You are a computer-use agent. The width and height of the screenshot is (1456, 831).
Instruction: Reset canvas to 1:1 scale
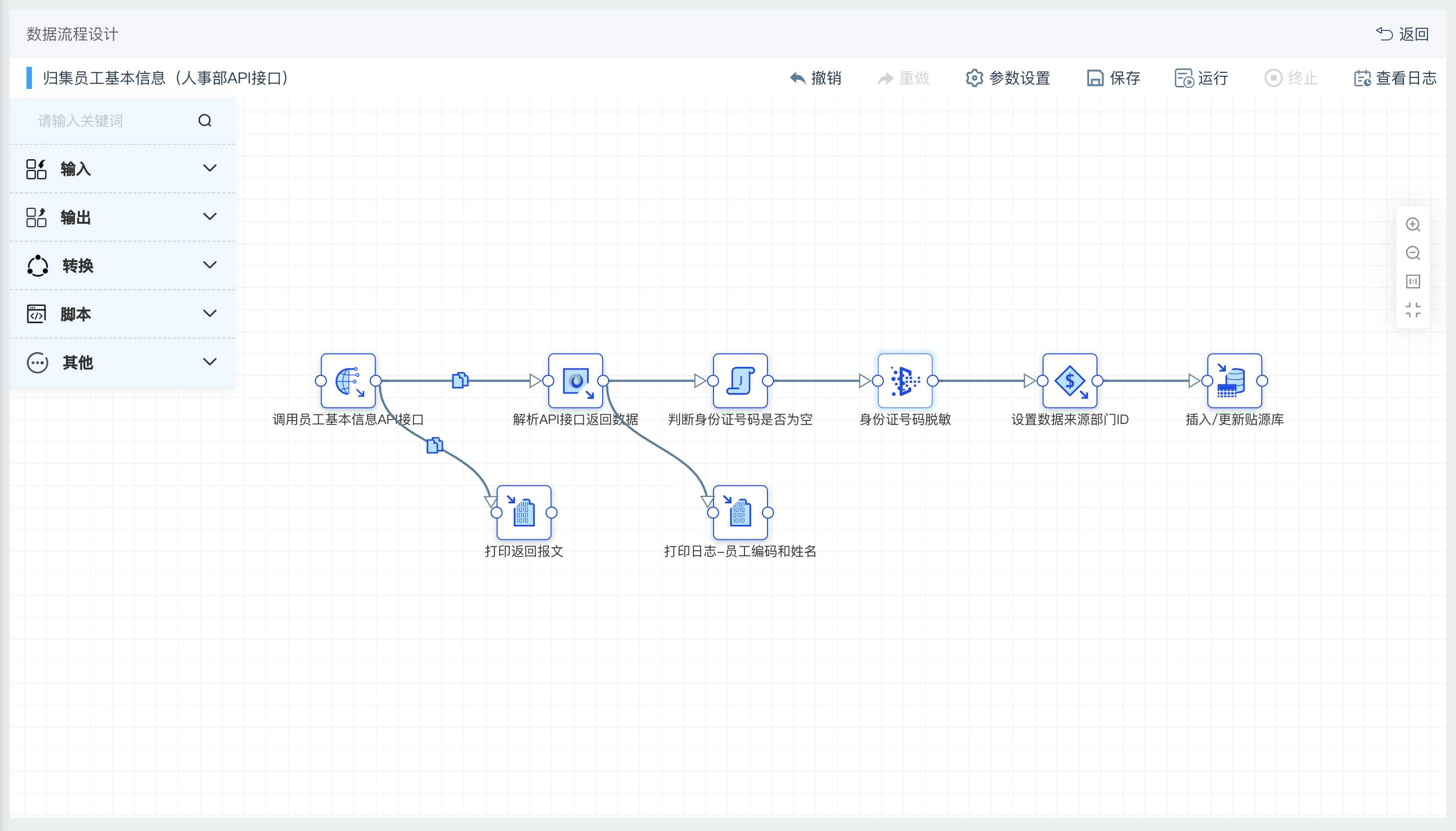click(x=1413, y=281)
